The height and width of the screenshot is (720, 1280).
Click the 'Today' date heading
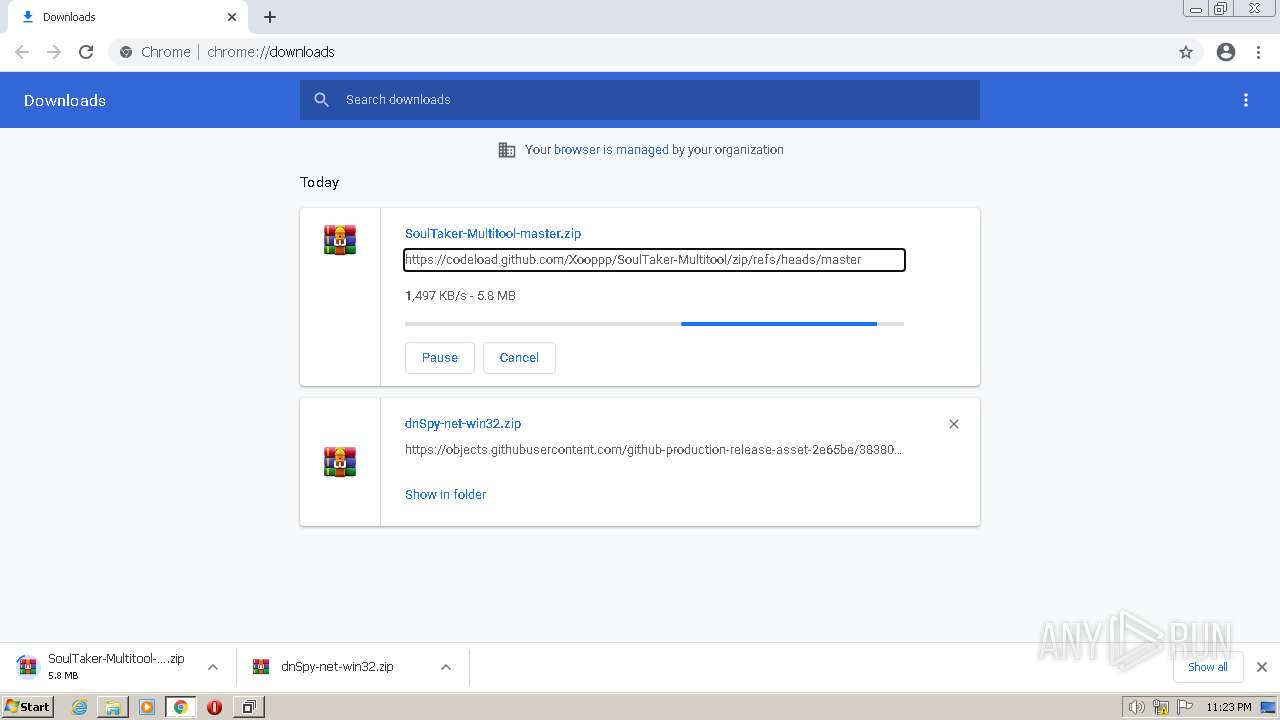pos(319,182)
